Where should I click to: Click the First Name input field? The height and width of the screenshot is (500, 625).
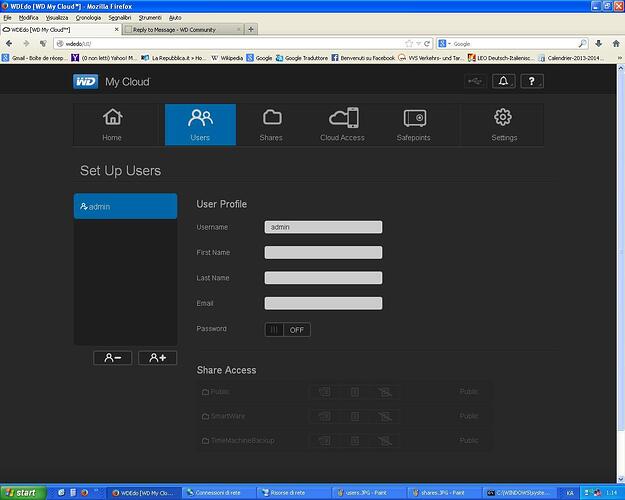(323, 252)
